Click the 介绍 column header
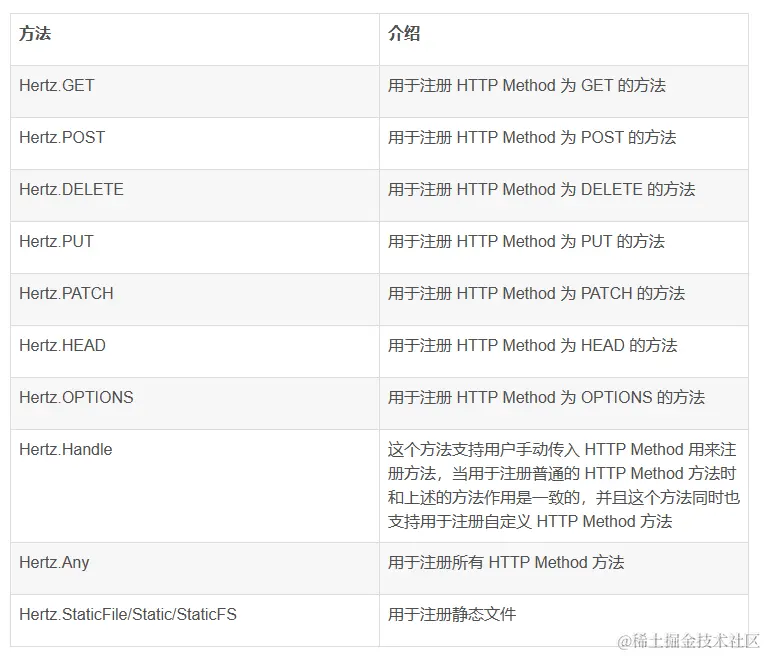766x656 pixels. (x=404, y=34)
